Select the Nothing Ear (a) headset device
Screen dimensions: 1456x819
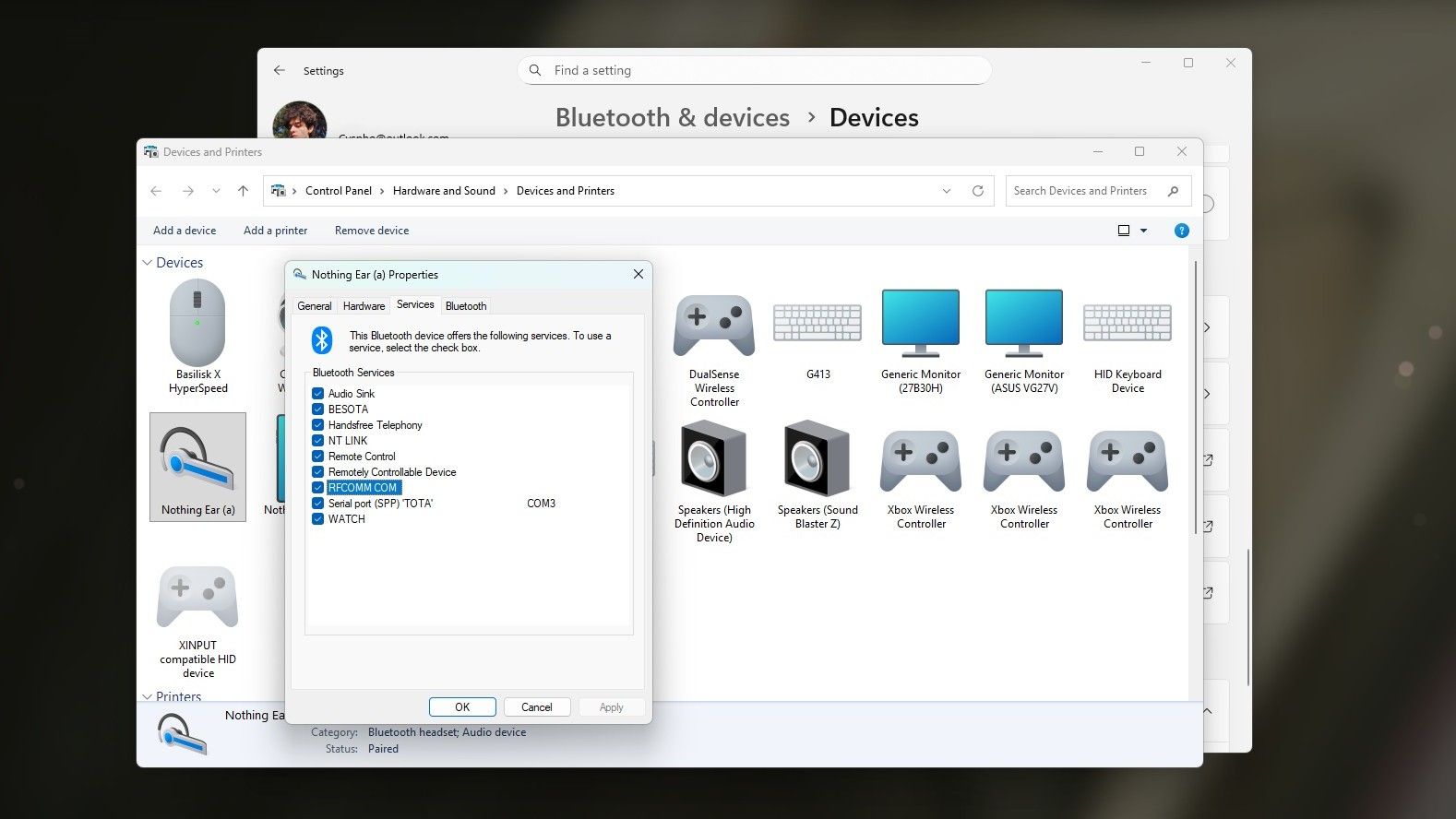tap(197, 468)
